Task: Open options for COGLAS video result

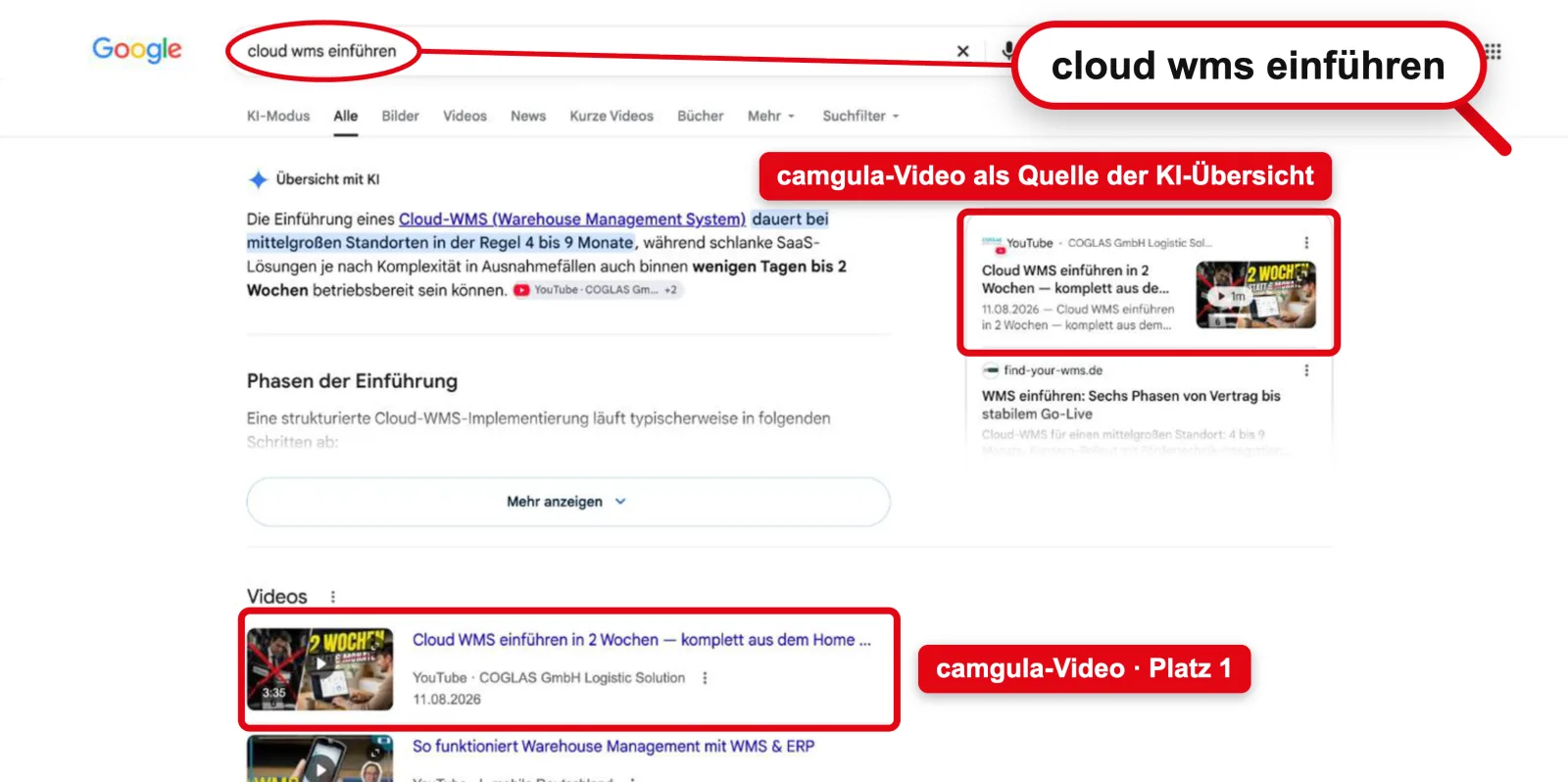Action: [705, 678]
